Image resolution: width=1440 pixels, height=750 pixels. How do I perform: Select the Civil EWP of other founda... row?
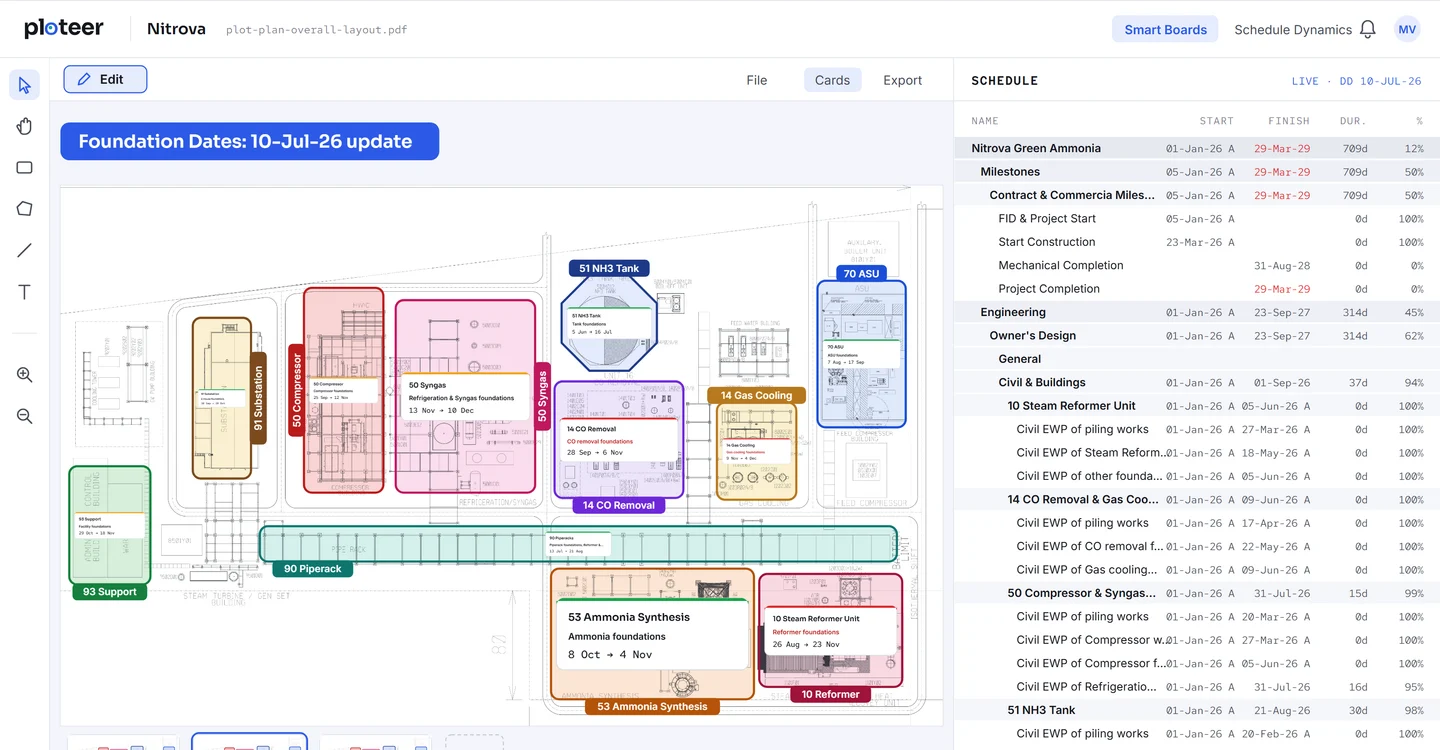point(1197,476)
